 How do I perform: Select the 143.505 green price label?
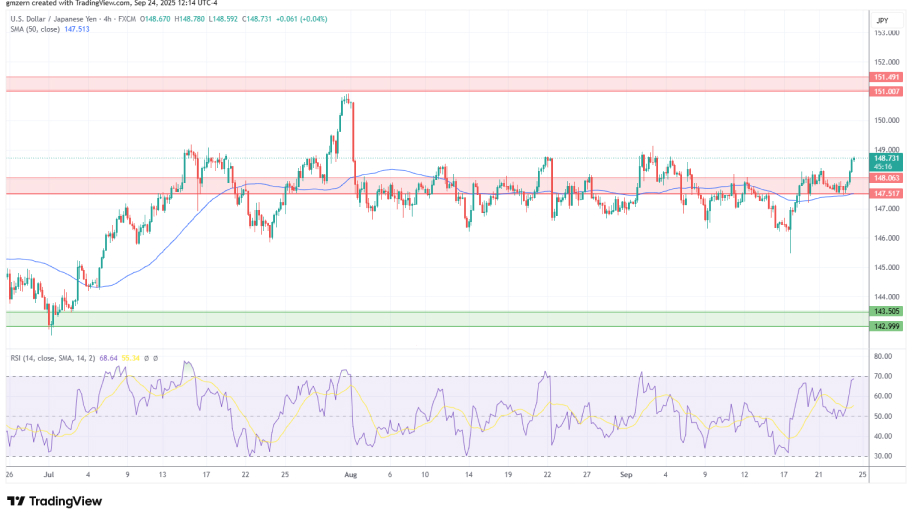[x=886, y=312]
